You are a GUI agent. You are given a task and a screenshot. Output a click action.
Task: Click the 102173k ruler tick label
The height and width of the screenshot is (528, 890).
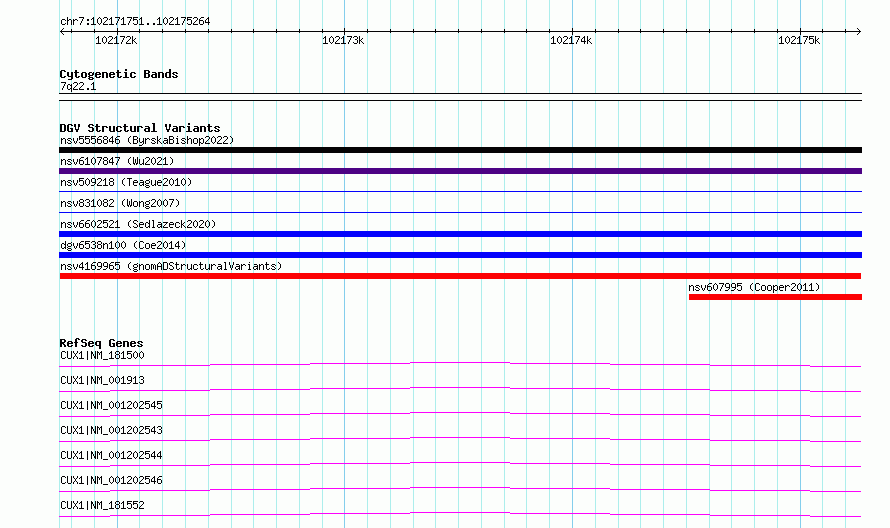[x=343, y=40]
